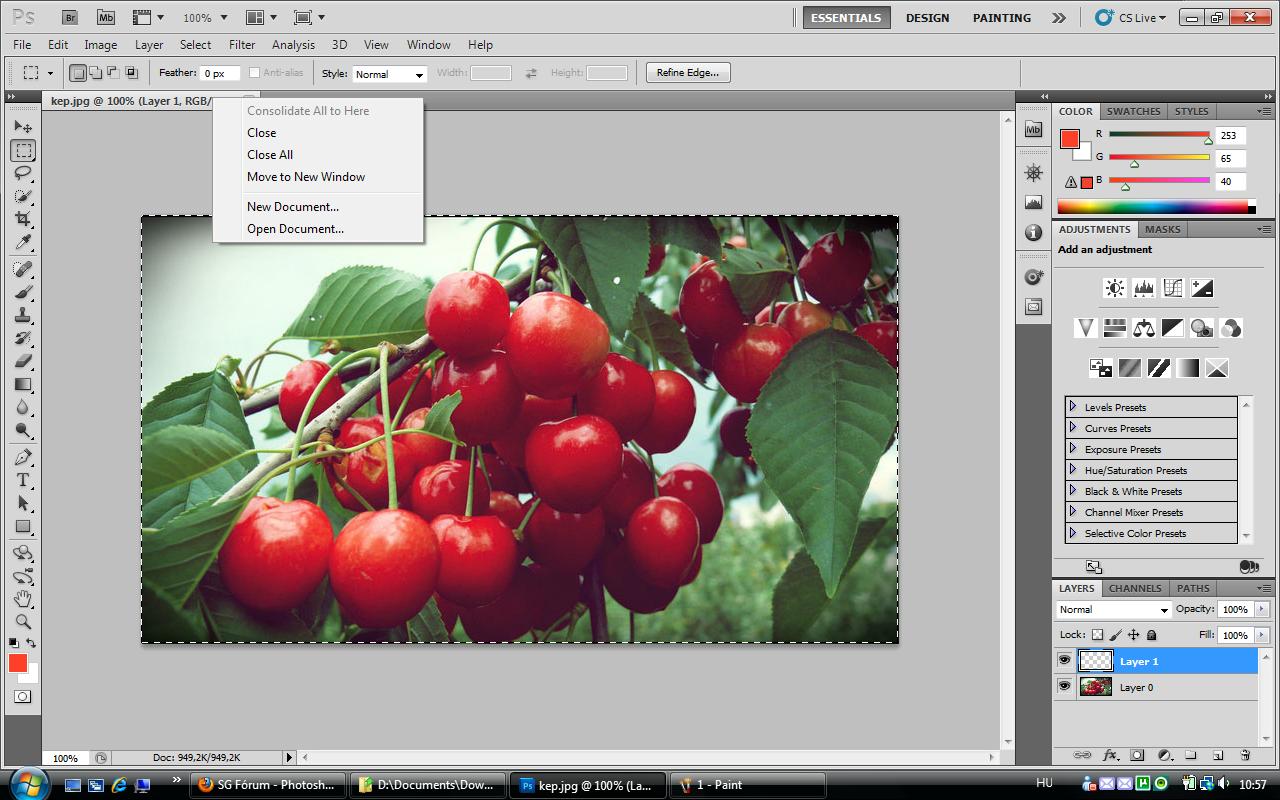
Task: Select the Horizontal Type tool
Action: (x=23, y=481)
